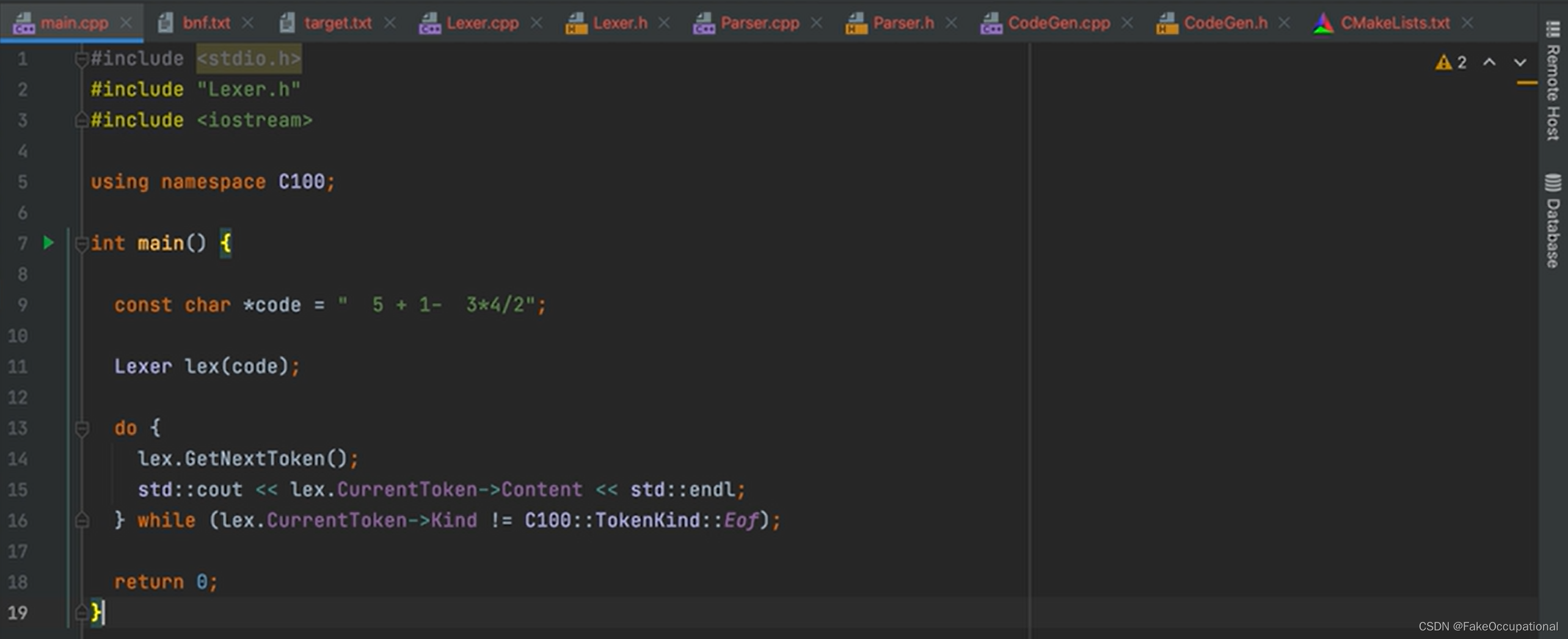1568x639 pixels.
Task: Click on TokenKind::Eof in while condition
Action: click(677, 520)
